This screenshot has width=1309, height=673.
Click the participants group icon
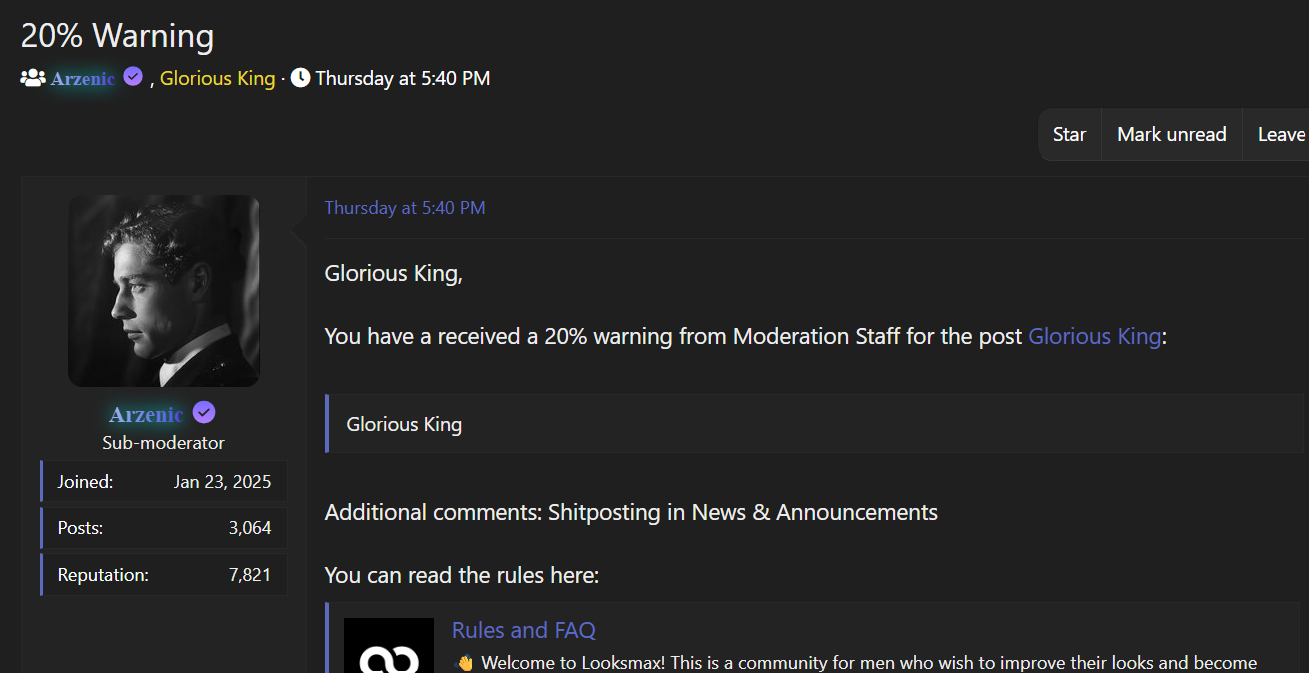coord(33,78)
